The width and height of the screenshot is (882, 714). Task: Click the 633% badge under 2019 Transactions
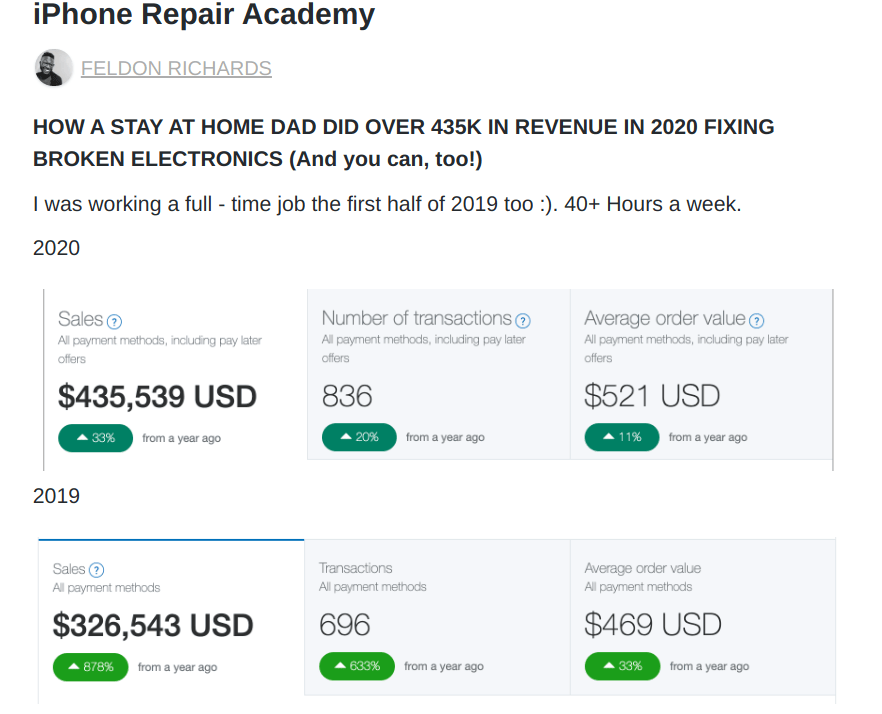pyautogui.click(x=357, y=666)
